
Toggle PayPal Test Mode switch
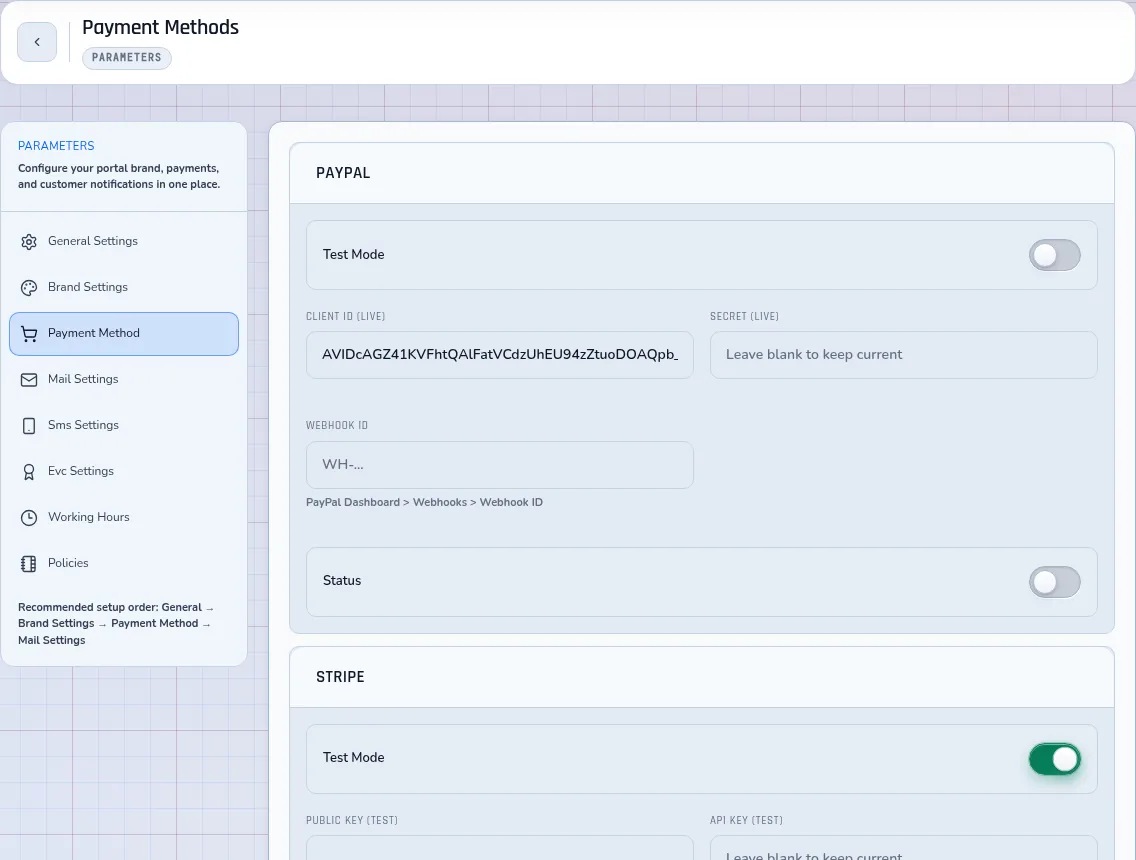click(1054, 255)
